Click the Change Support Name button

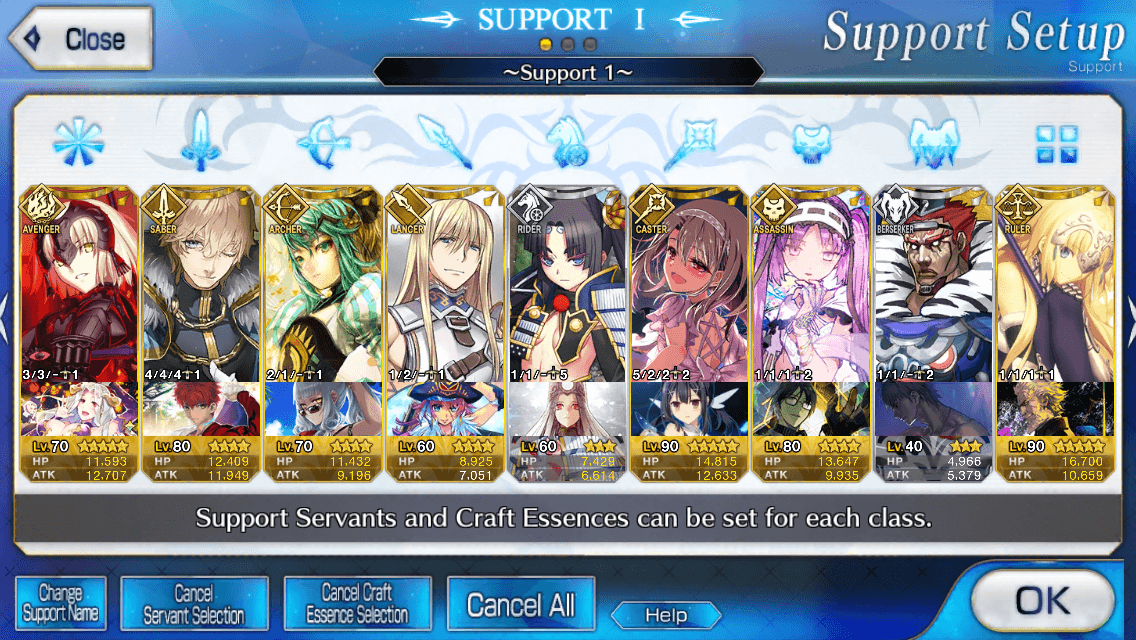61,603
